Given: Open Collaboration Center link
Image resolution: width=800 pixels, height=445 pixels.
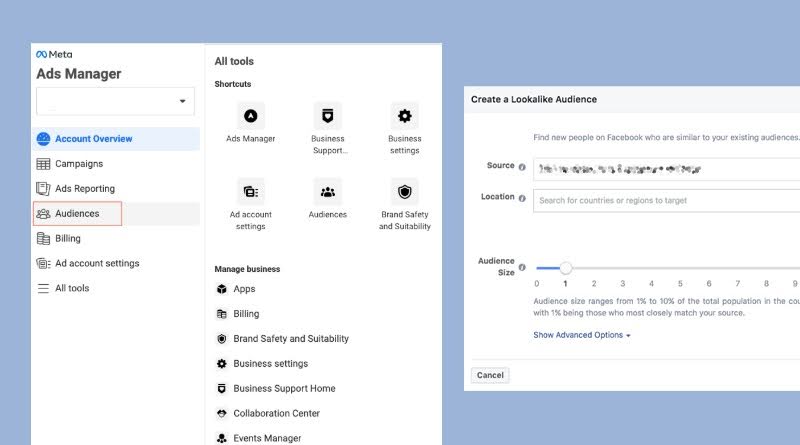Looking at the screenshot, I should click(277, 413).
